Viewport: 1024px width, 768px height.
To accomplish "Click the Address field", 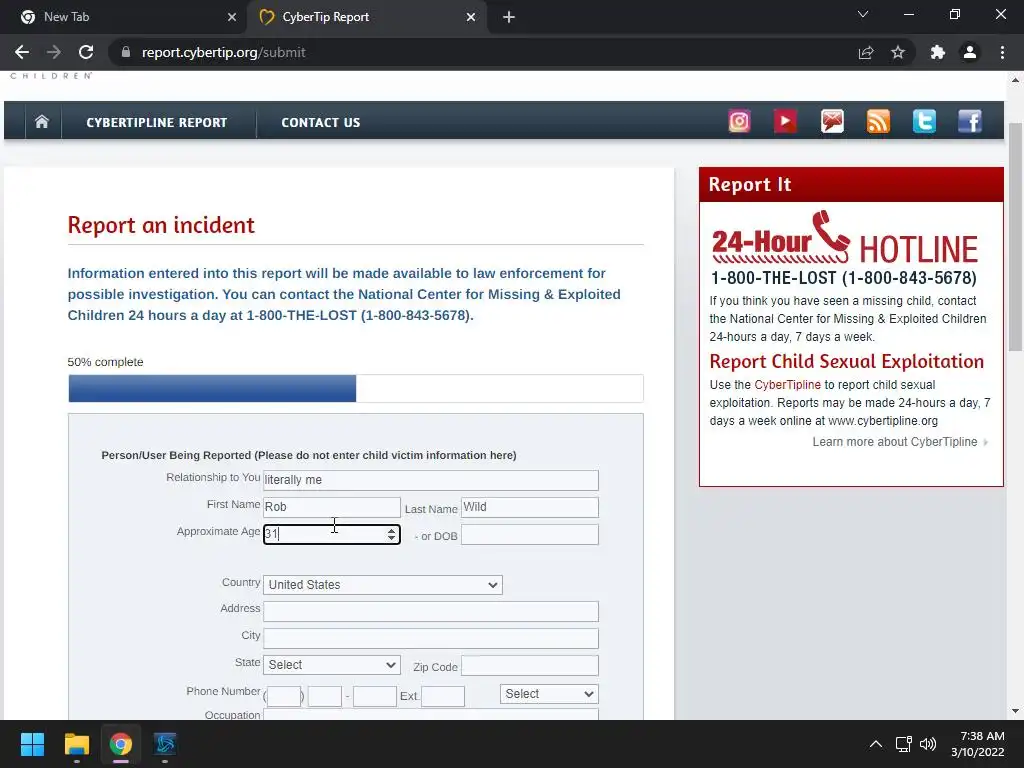I will (x=431, y=611).
